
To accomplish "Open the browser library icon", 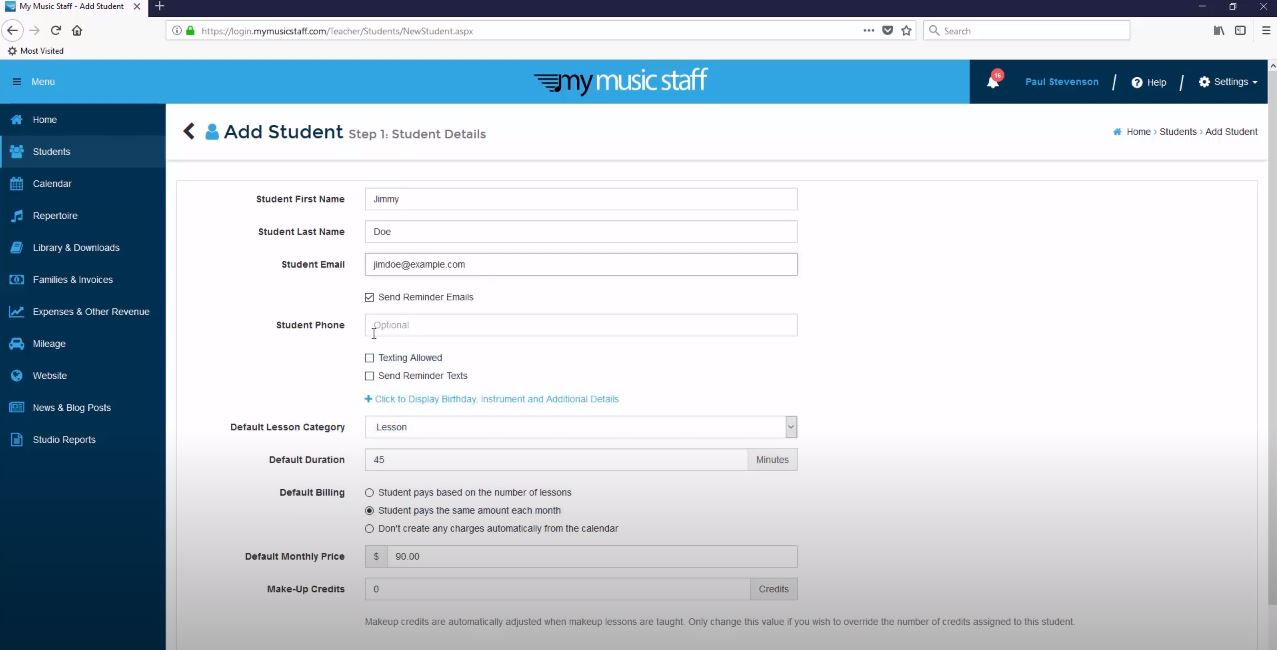I will tap(1219, 31).
